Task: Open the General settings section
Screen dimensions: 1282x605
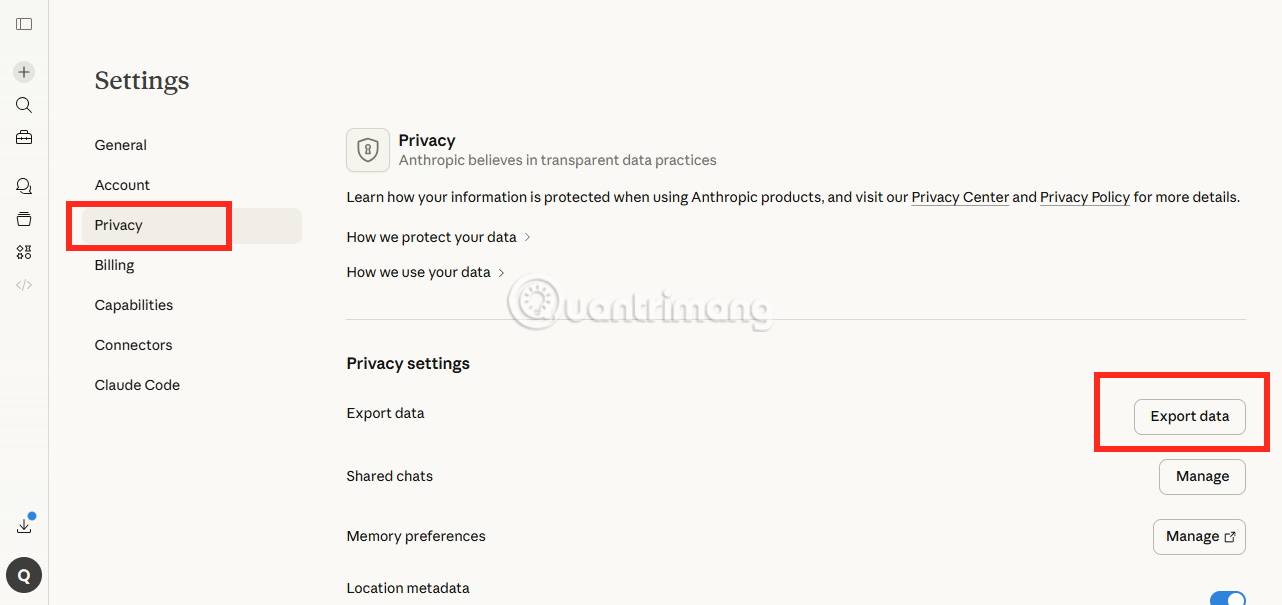Action: [120, 145]
